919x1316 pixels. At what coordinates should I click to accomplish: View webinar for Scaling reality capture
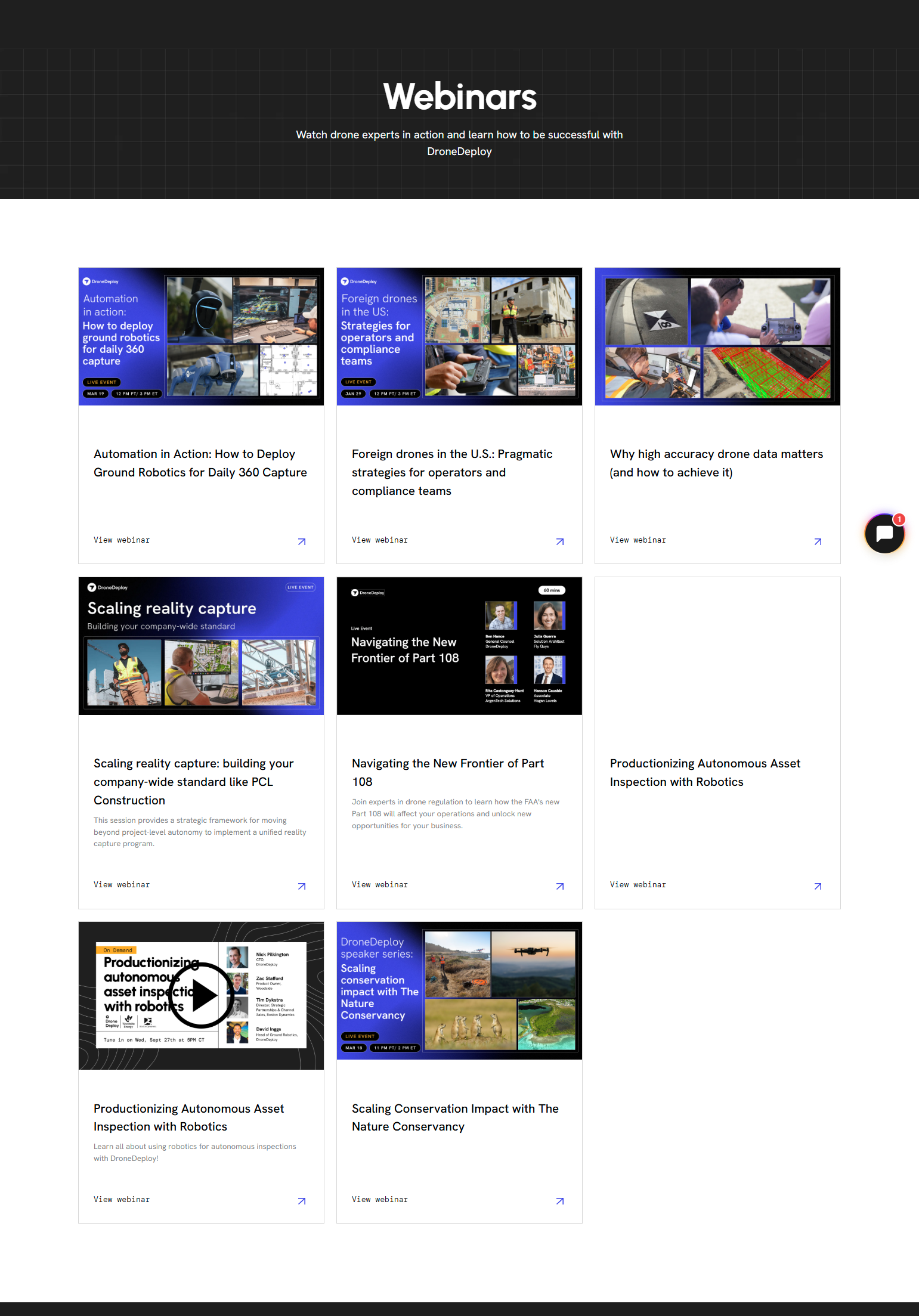coord(122,884)
